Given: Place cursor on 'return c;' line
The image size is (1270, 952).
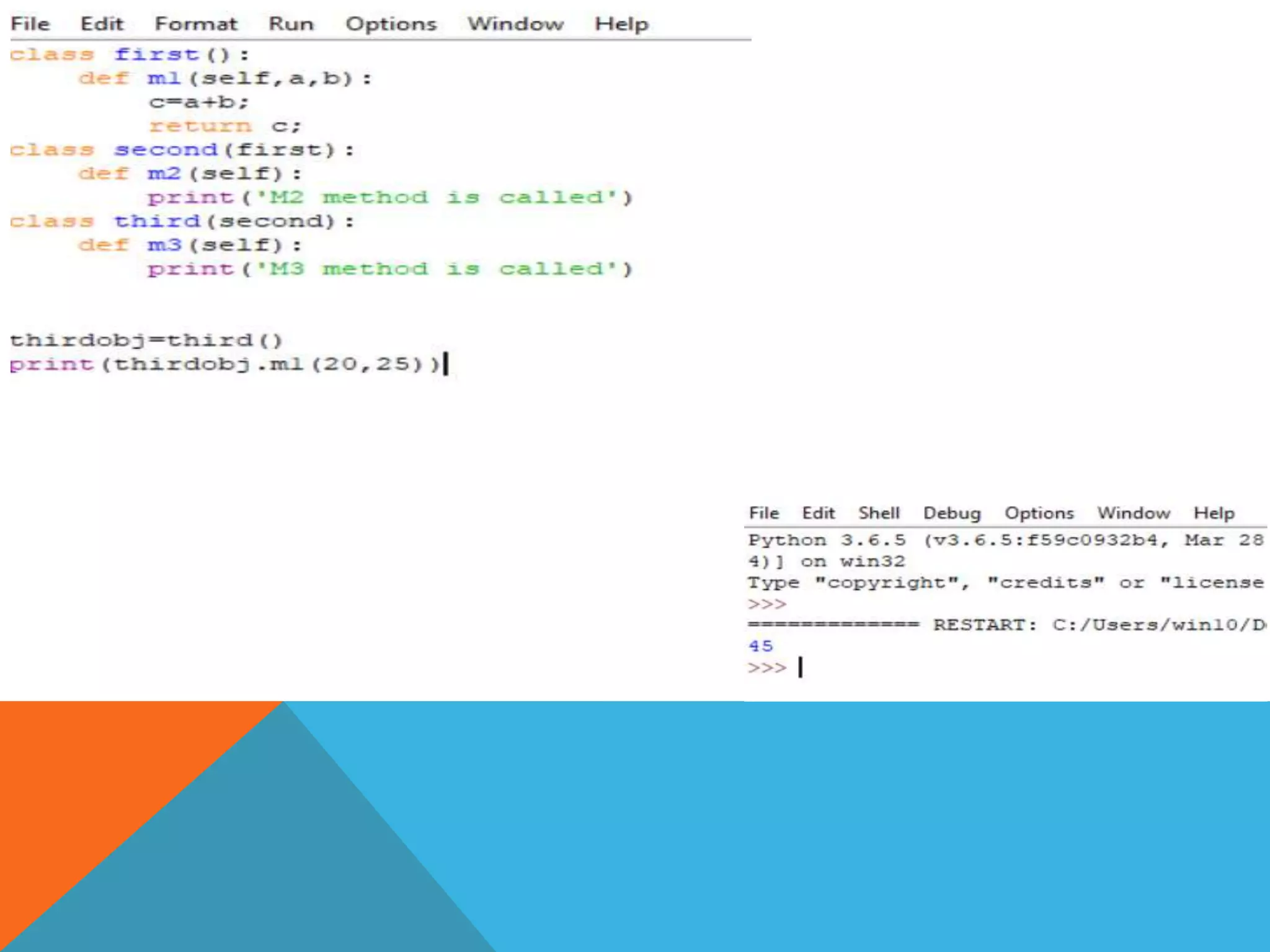Looking at the screenshot, I should [x=224, y=126].
